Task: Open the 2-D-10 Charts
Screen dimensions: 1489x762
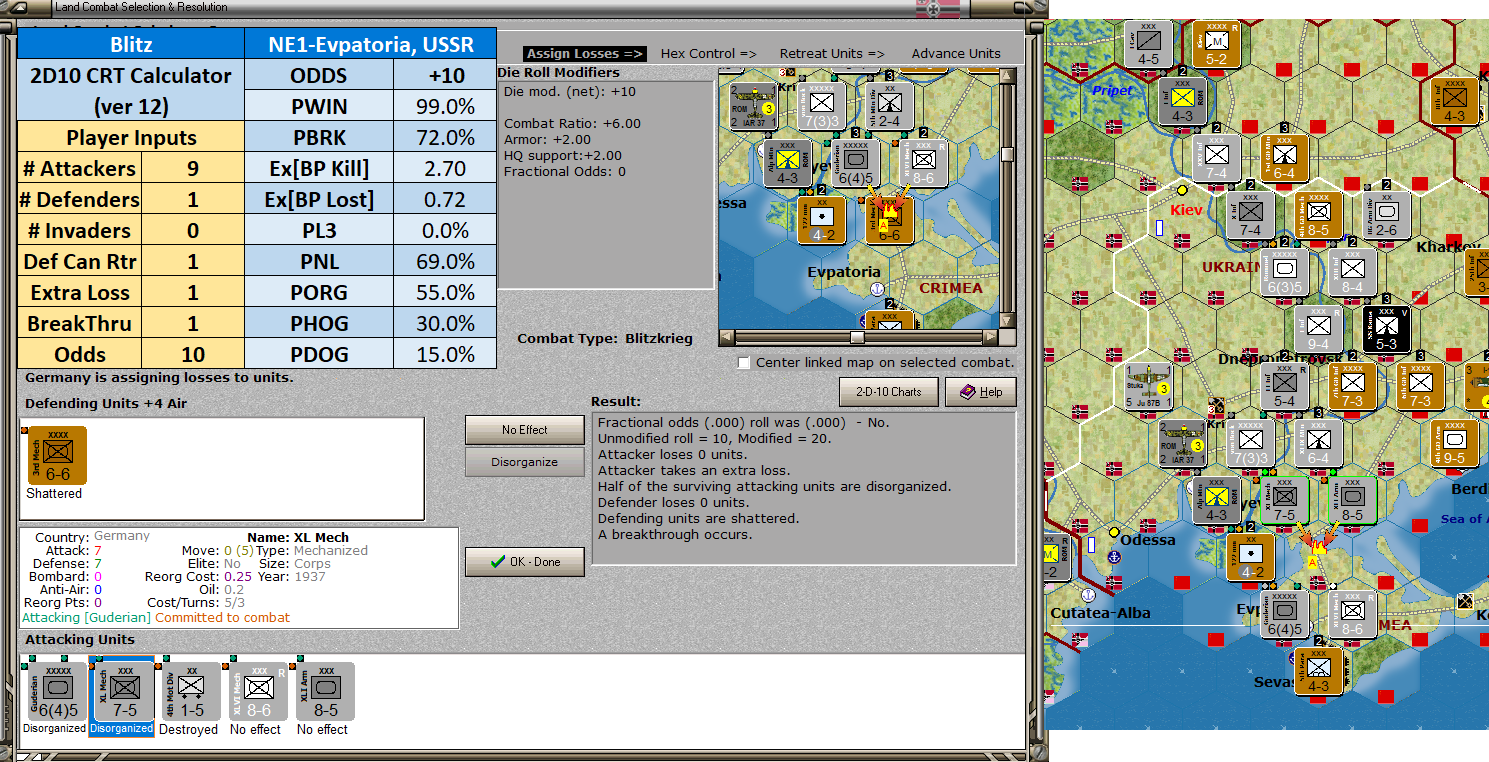Action: click(889, 392)
